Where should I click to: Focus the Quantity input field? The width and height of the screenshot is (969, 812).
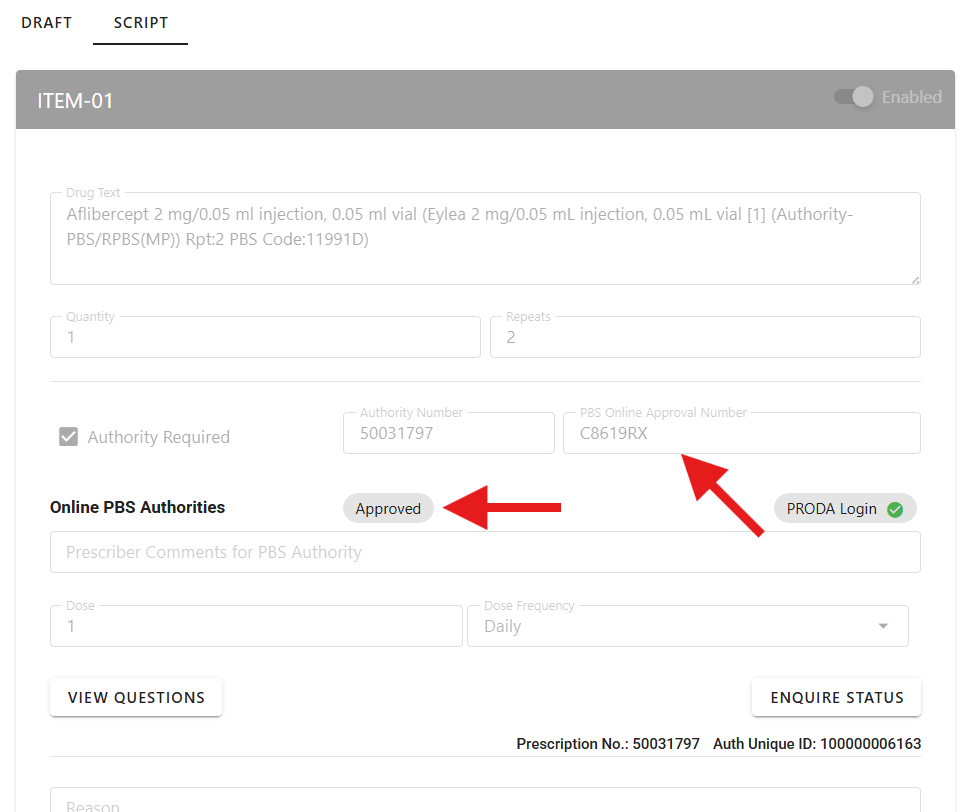(x=265, y=337)
